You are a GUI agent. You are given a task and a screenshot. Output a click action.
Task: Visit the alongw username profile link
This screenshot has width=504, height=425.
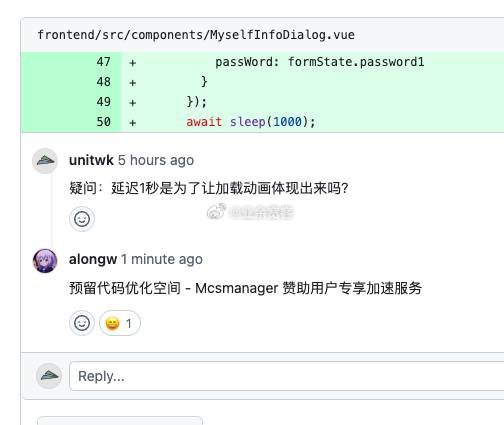point(93,259)
